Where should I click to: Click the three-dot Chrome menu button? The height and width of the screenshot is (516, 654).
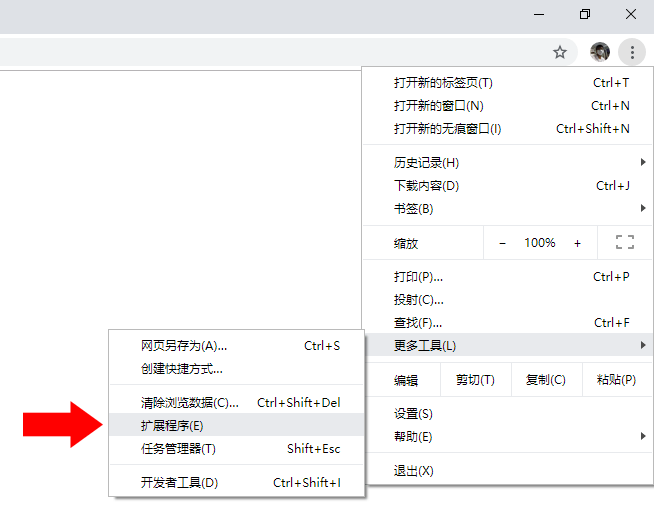[x=632, y=52]
